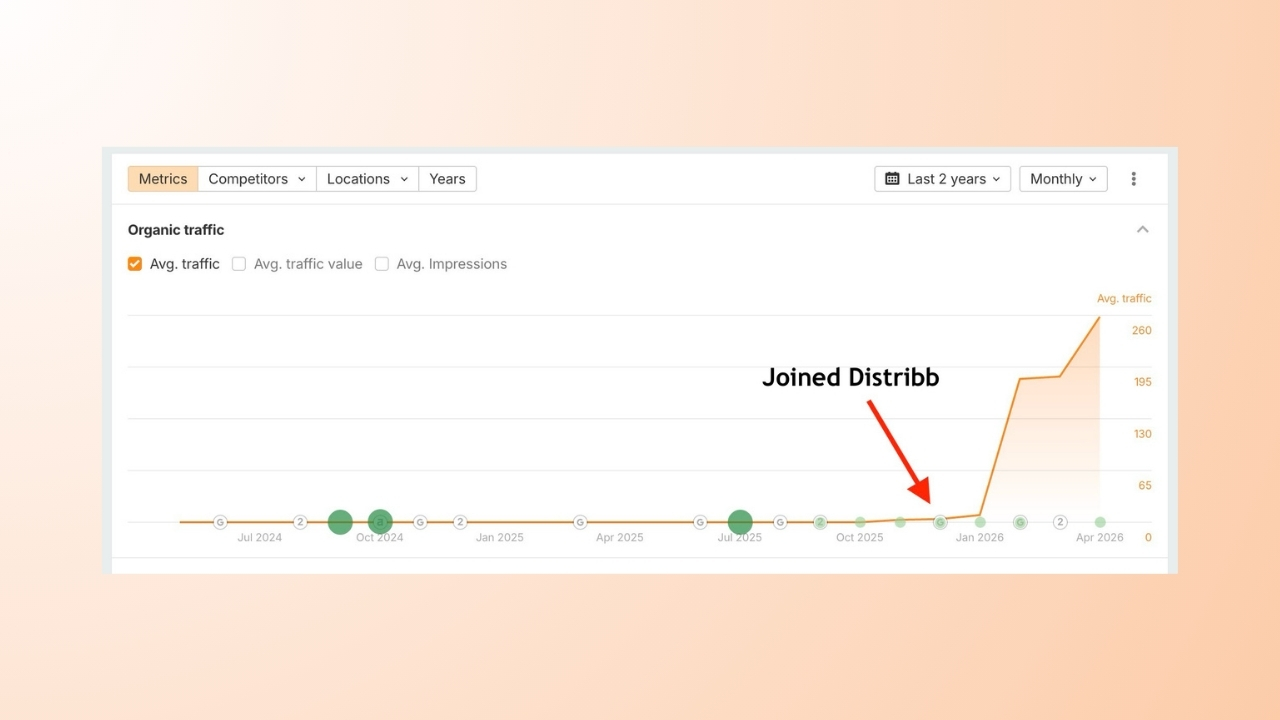Click the small green dot above Jan 2026

coord(980,522)
